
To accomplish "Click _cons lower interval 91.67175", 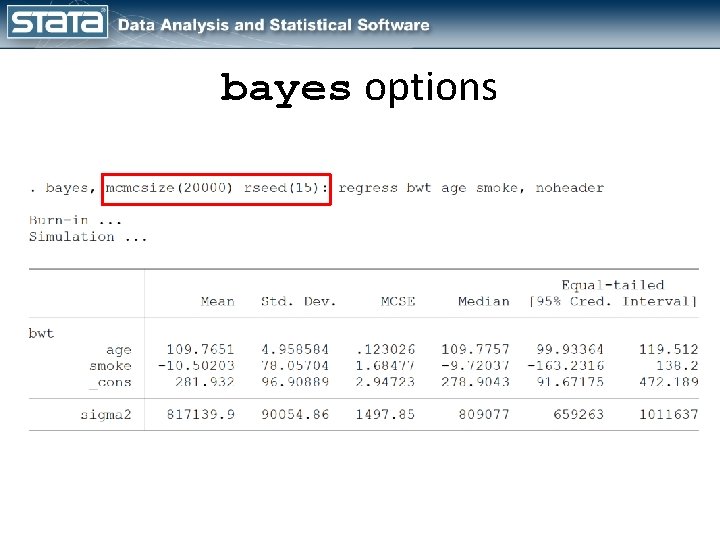I will point(570,382).
